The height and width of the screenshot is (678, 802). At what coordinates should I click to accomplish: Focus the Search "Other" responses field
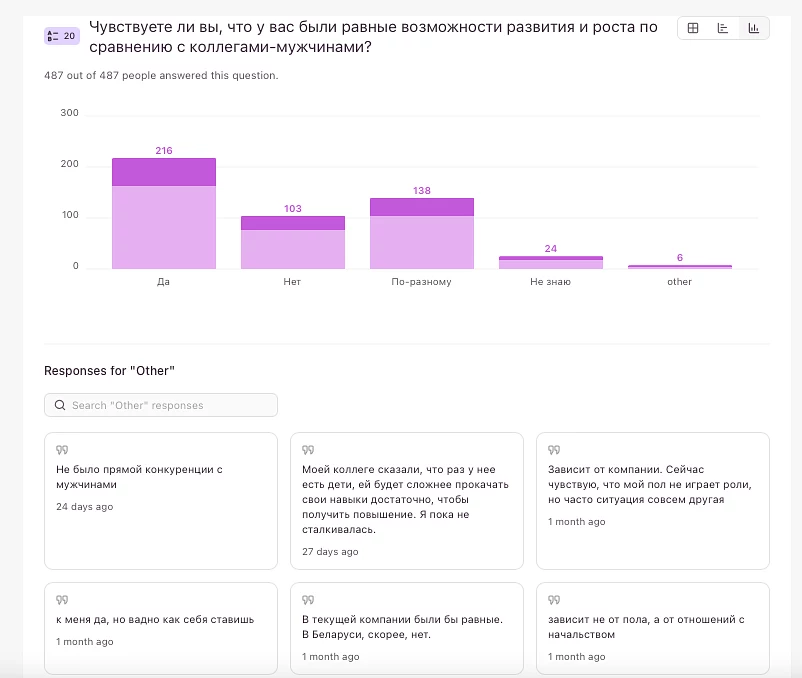(165, 405)
